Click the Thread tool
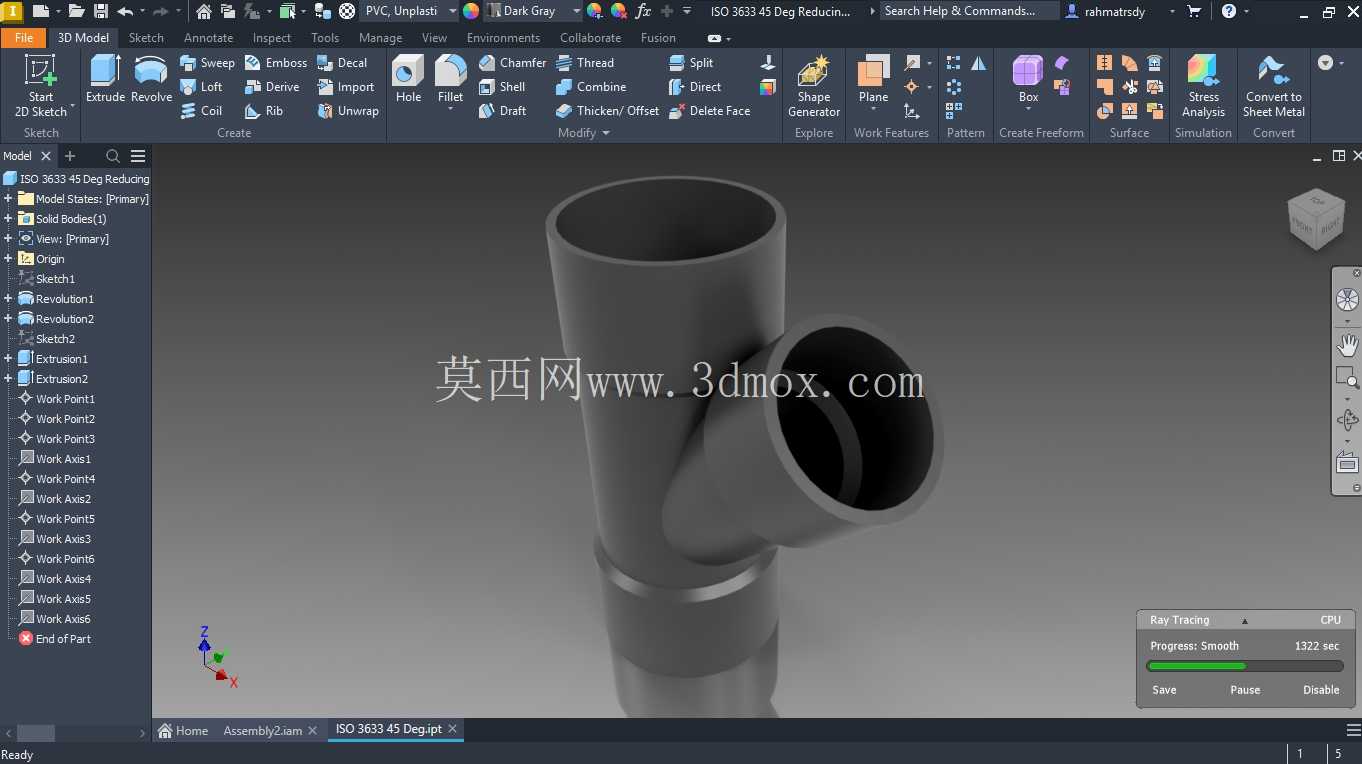 pyautogui.click(x=585, y=62)
